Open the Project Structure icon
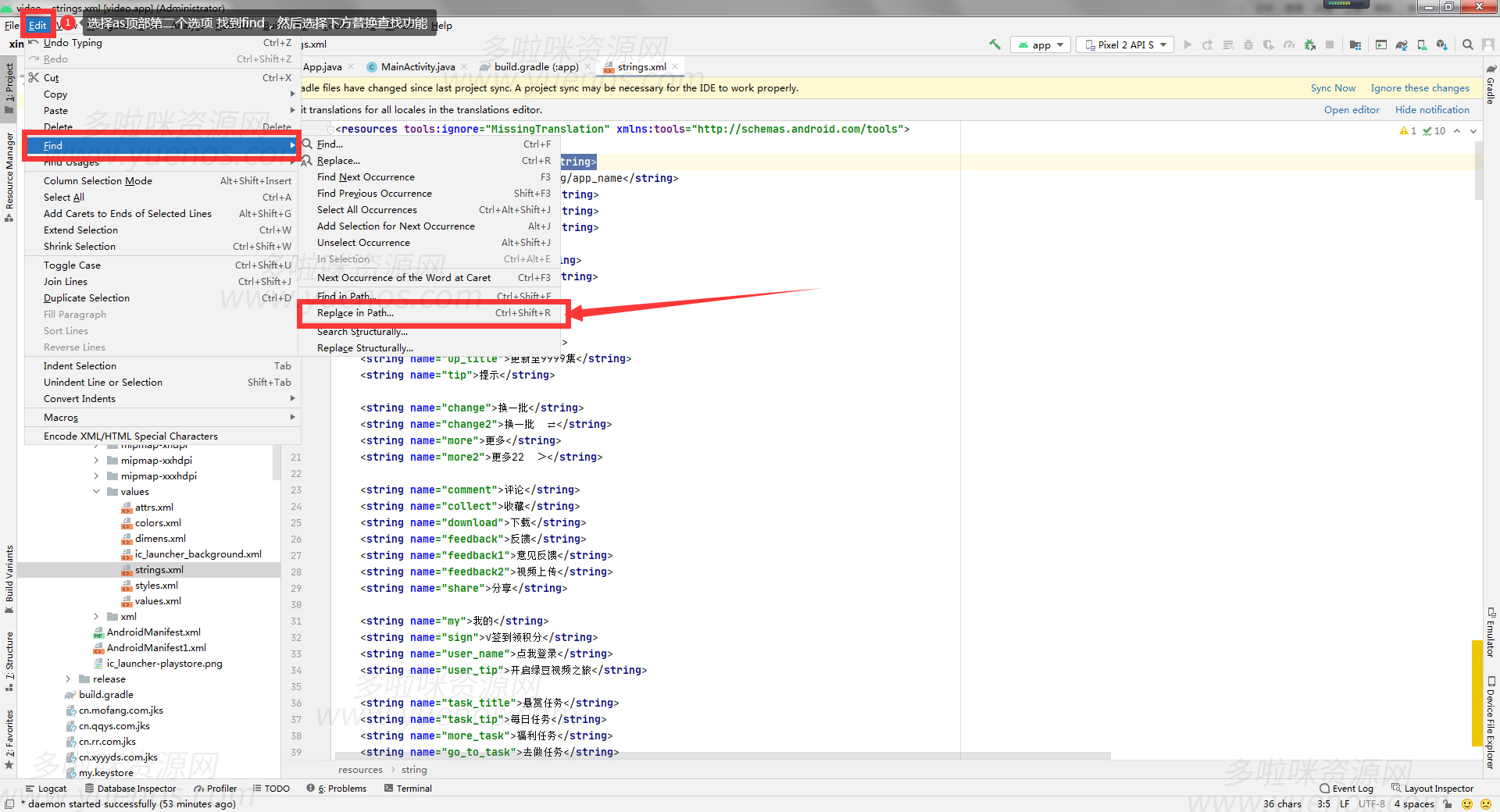Screen dimensions: 1500x812 pos(1355,45)
